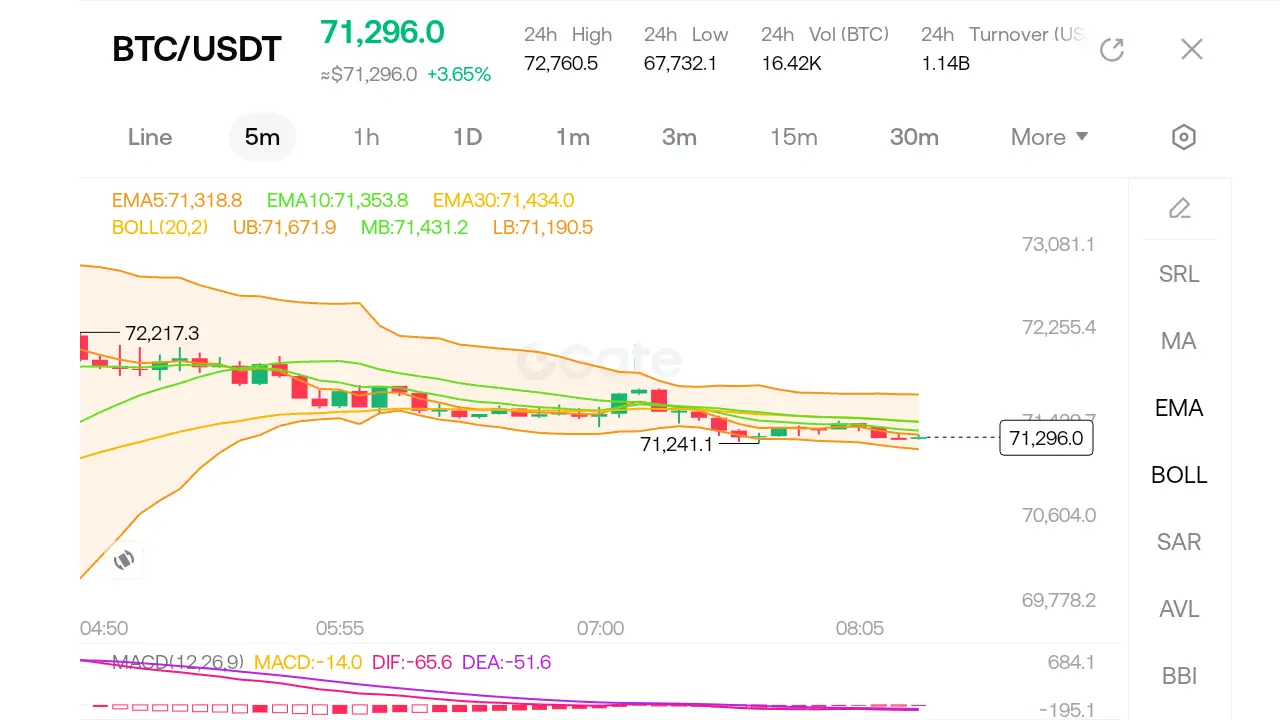This screenshot has width=1280, height=720.
Task: Open the MACD(12,26,9) indicator label
Action: tap(178, 662)
